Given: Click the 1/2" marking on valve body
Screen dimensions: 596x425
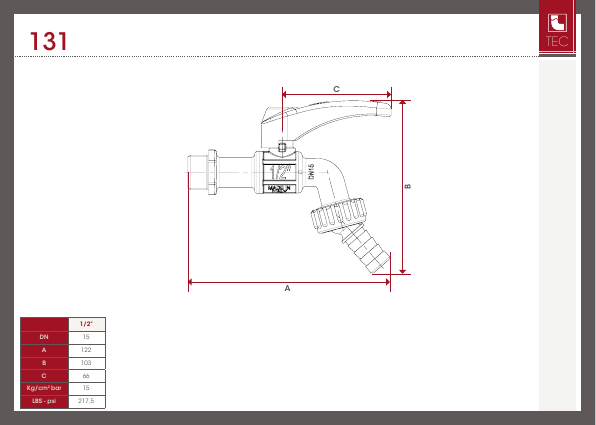Looking at the screenshot, I should [x=280, y=172].
